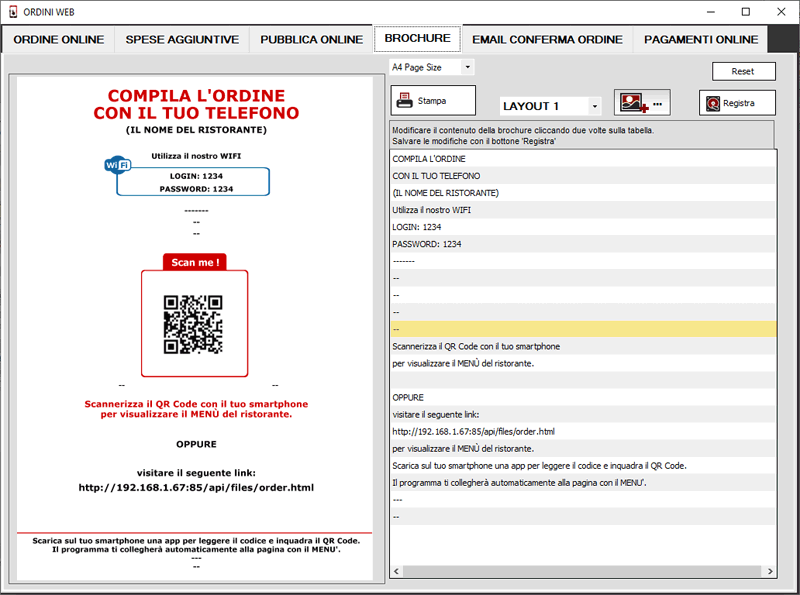Select 'Il programma ti collegherà' table row
This screenshot has height=595, width=800.
coord(583,483)
